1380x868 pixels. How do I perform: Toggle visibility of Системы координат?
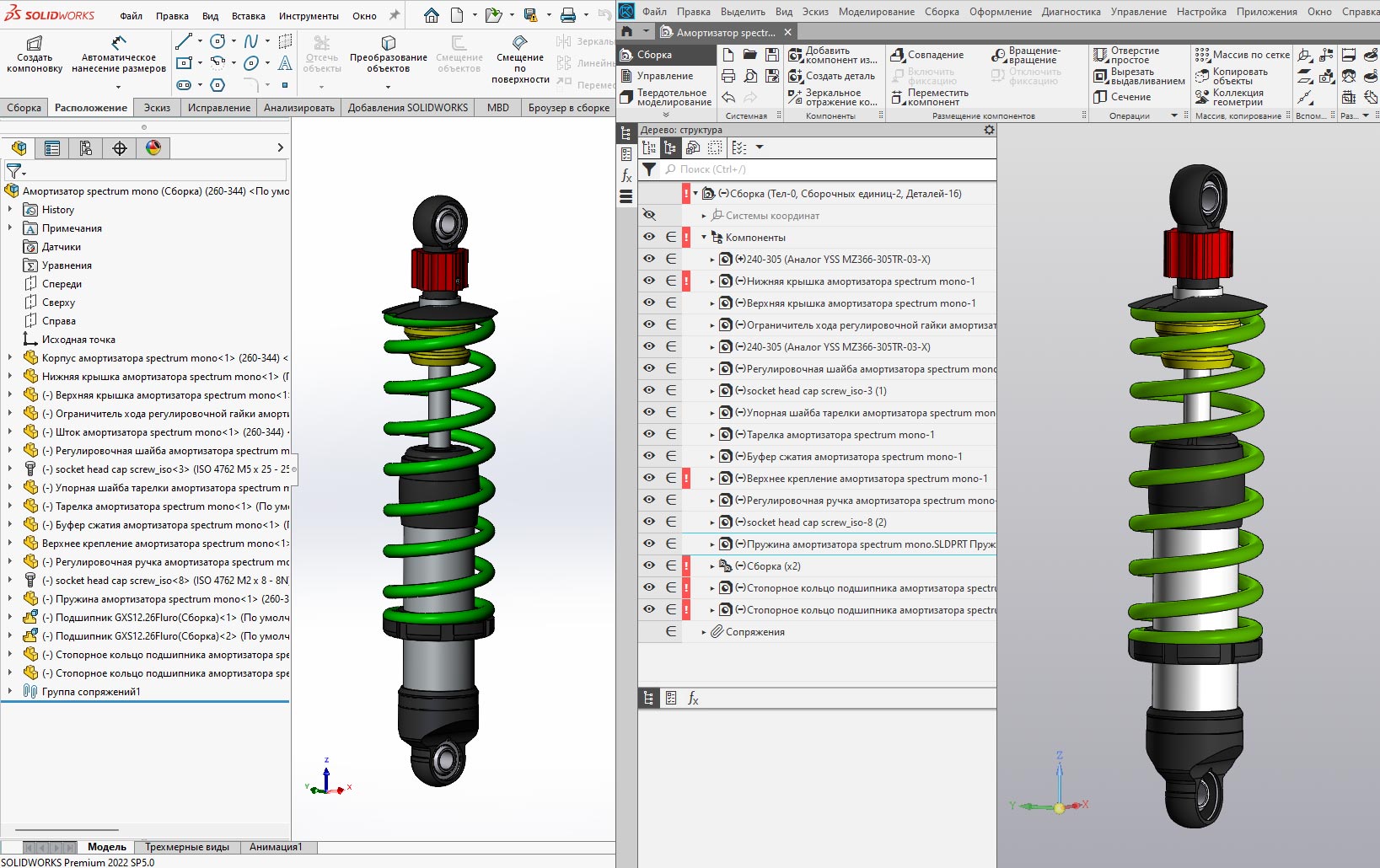click(x=648, y=215)
